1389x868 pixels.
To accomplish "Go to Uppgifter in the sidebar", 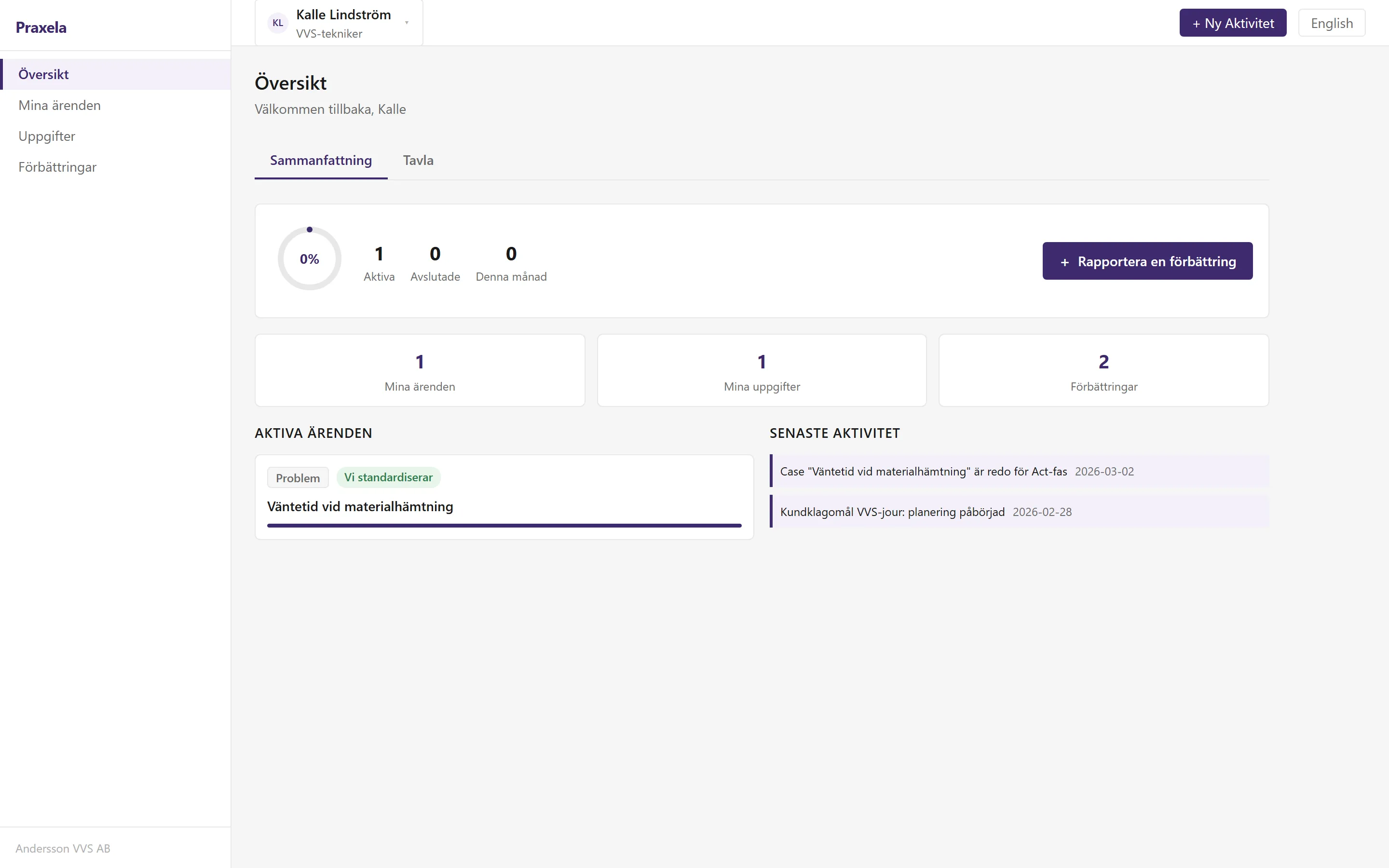I will click(x=115, y=136).
